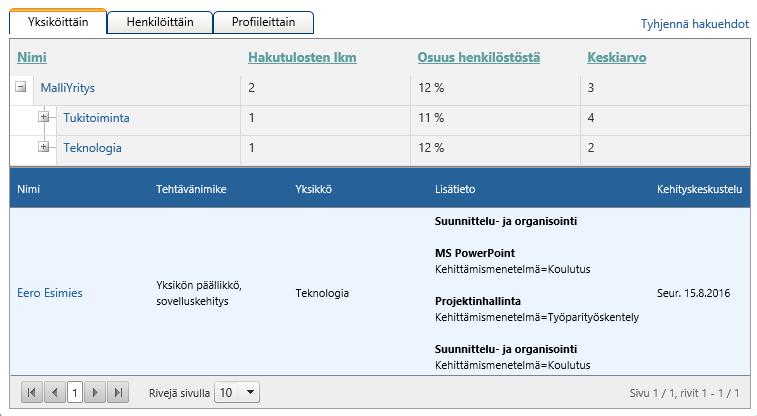The width and height of the screenshot is (757, 416).
Task: Switch to the Profiileittain tab
Action: click(263, 22)
